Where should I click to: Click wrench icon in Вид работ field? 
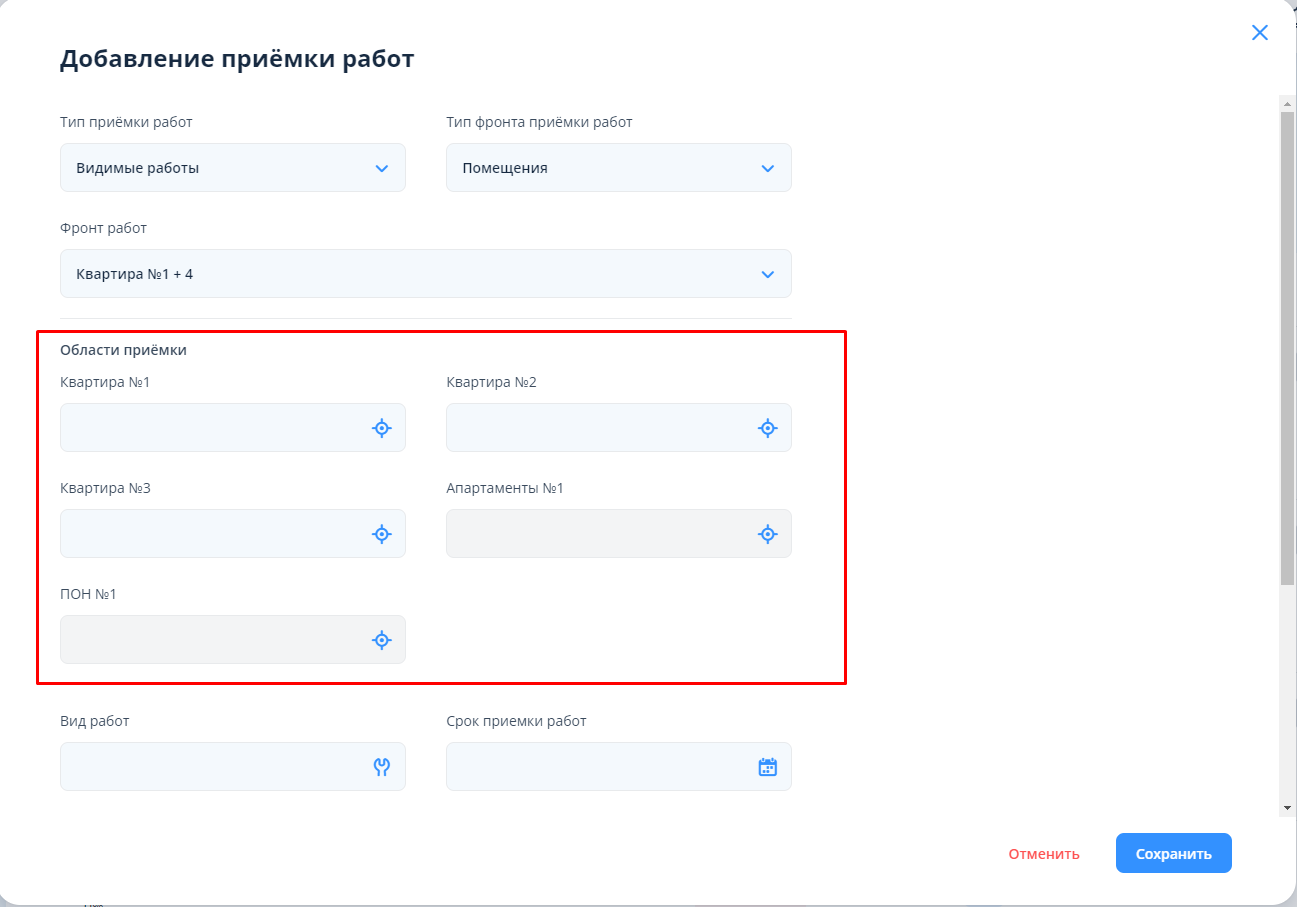(381, 767)
